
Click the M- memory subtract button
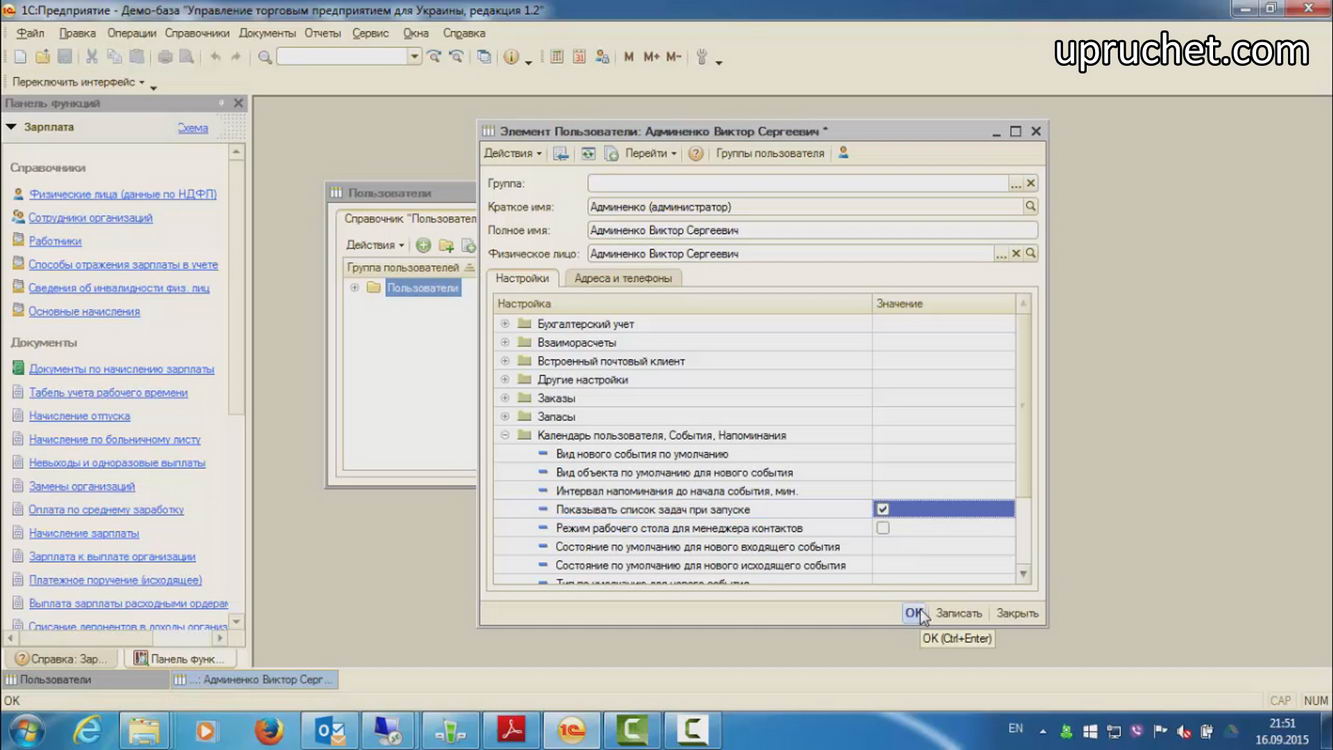pyautogui.click(x=673, y=57)
